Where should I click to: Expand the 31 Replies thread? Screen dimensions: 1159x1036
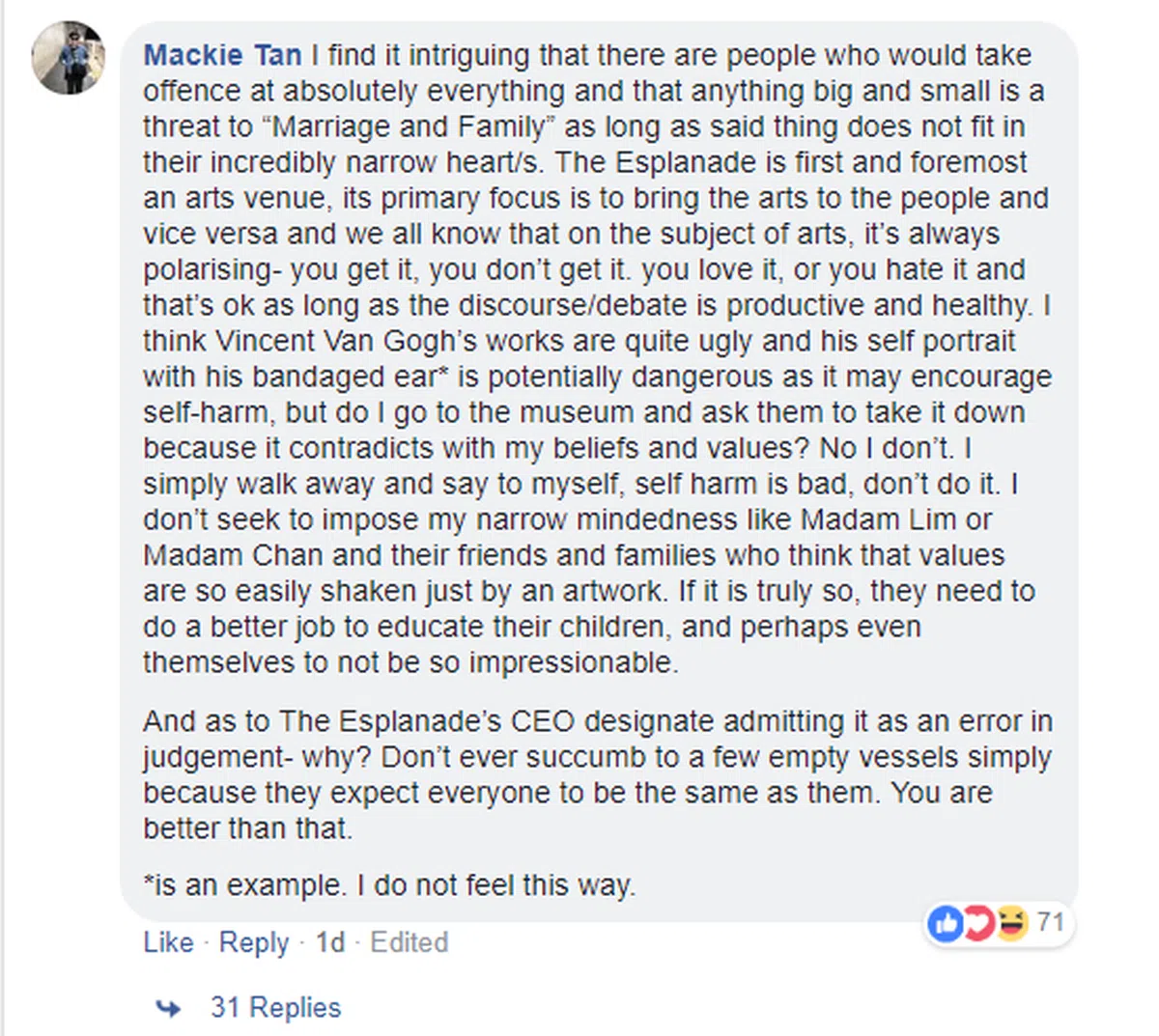(x=275, y=1008)
